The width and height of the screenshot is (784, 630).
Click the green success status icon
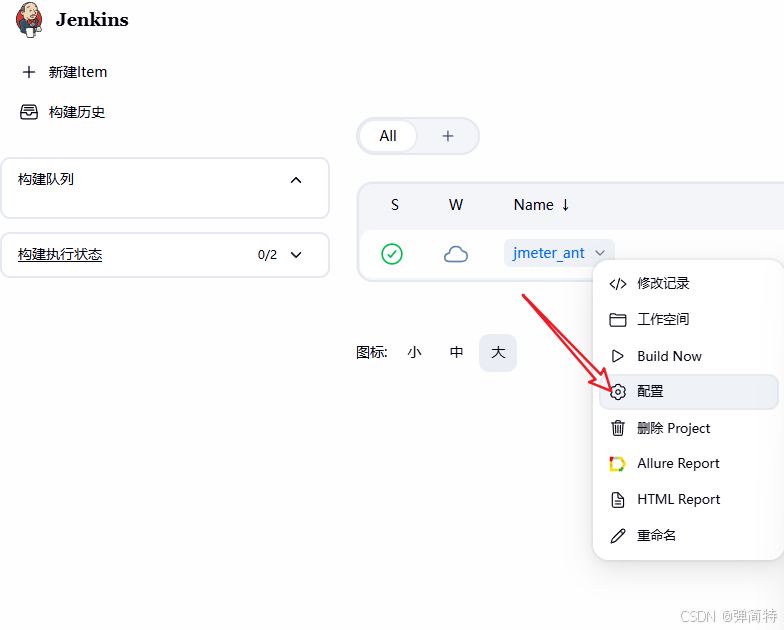[x=392, y=254]
